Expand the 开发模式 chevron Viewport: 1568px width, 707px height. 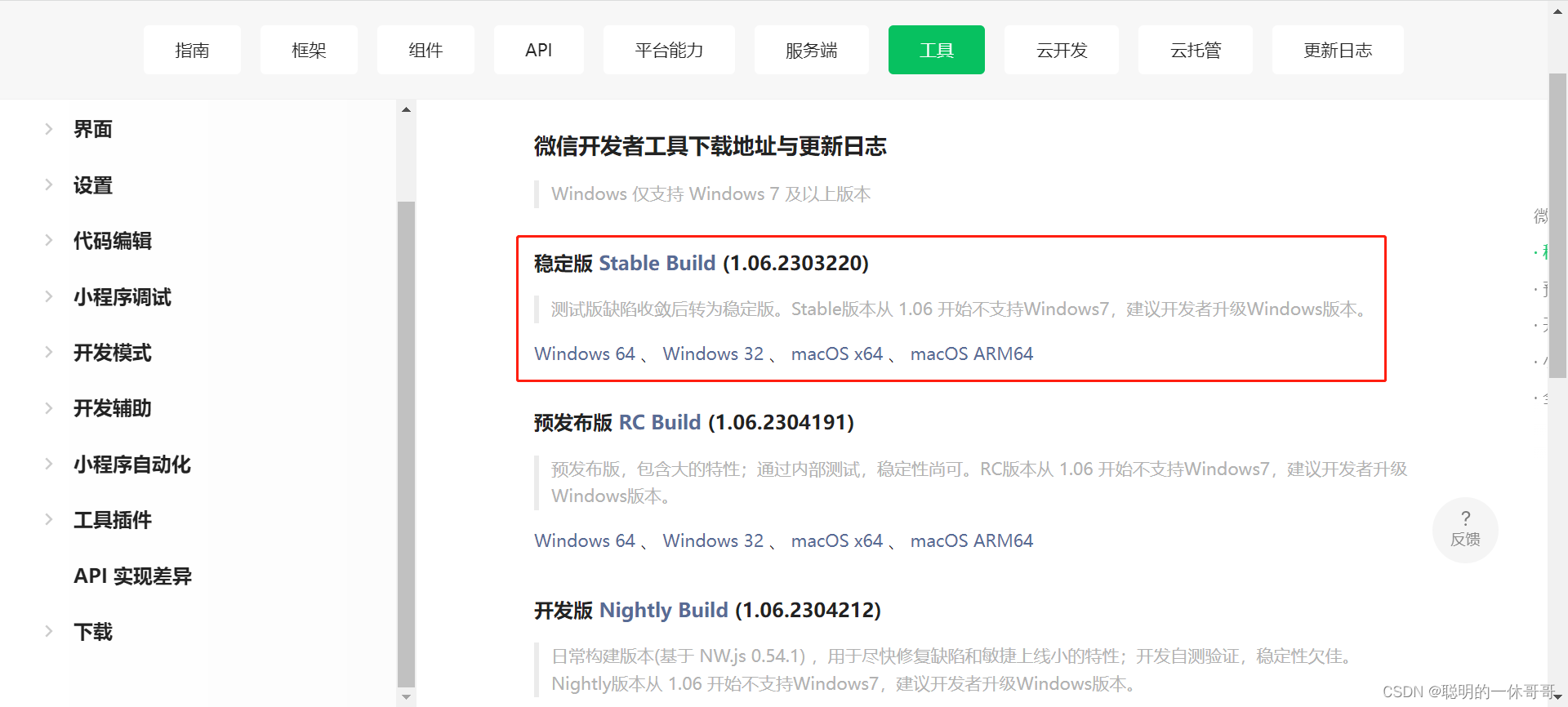pos(49,353)
